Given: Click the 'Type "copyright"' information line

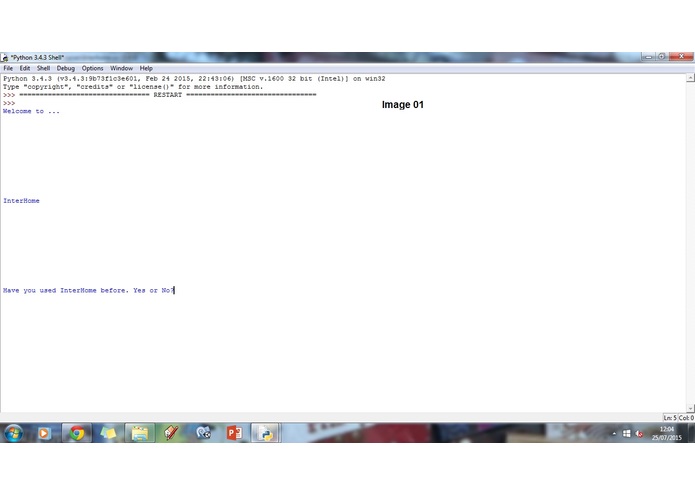Looking at the screenshot, I should coord(133,87).
